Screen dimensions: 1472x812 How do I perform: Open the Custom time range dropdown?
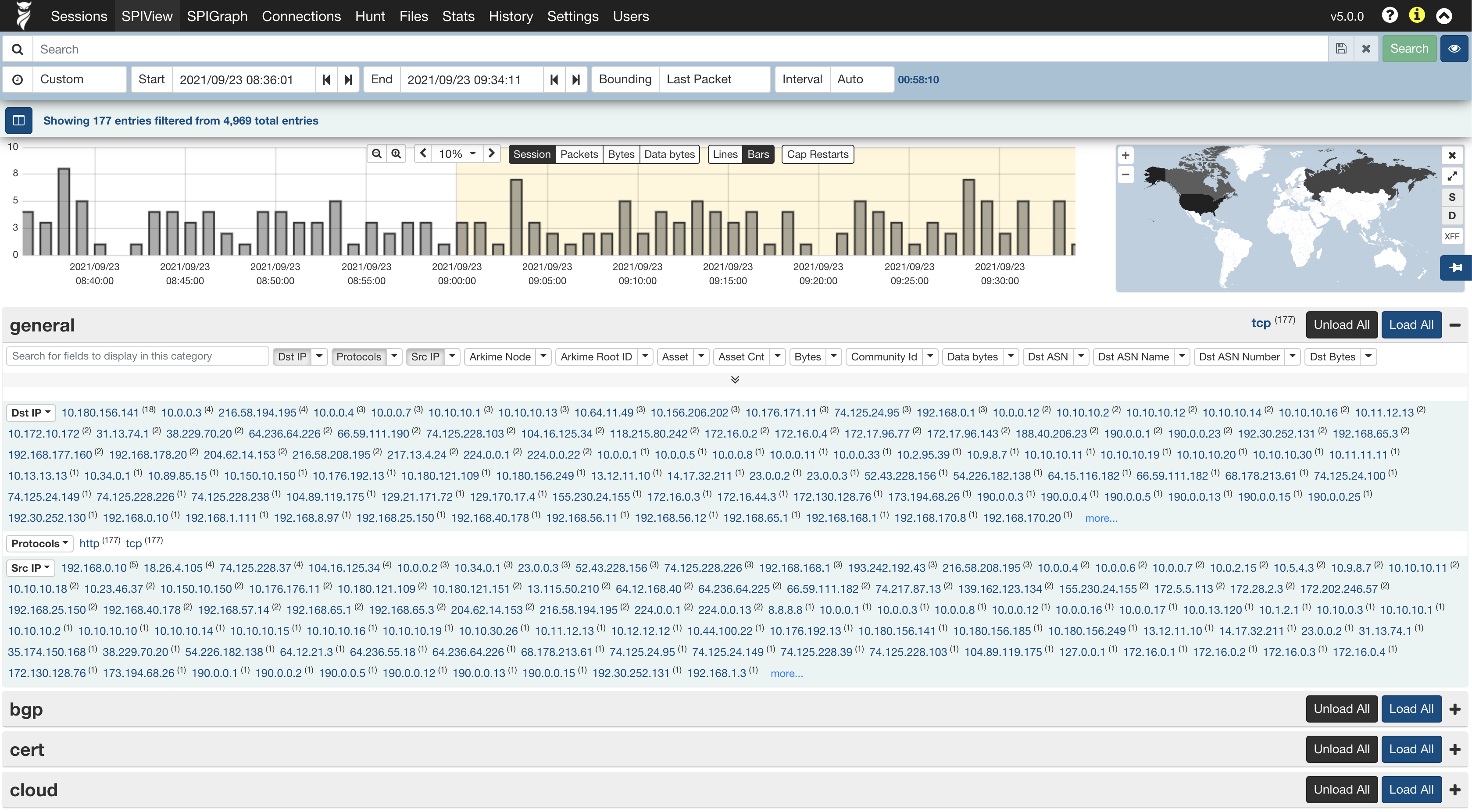[x=79, y=79]
